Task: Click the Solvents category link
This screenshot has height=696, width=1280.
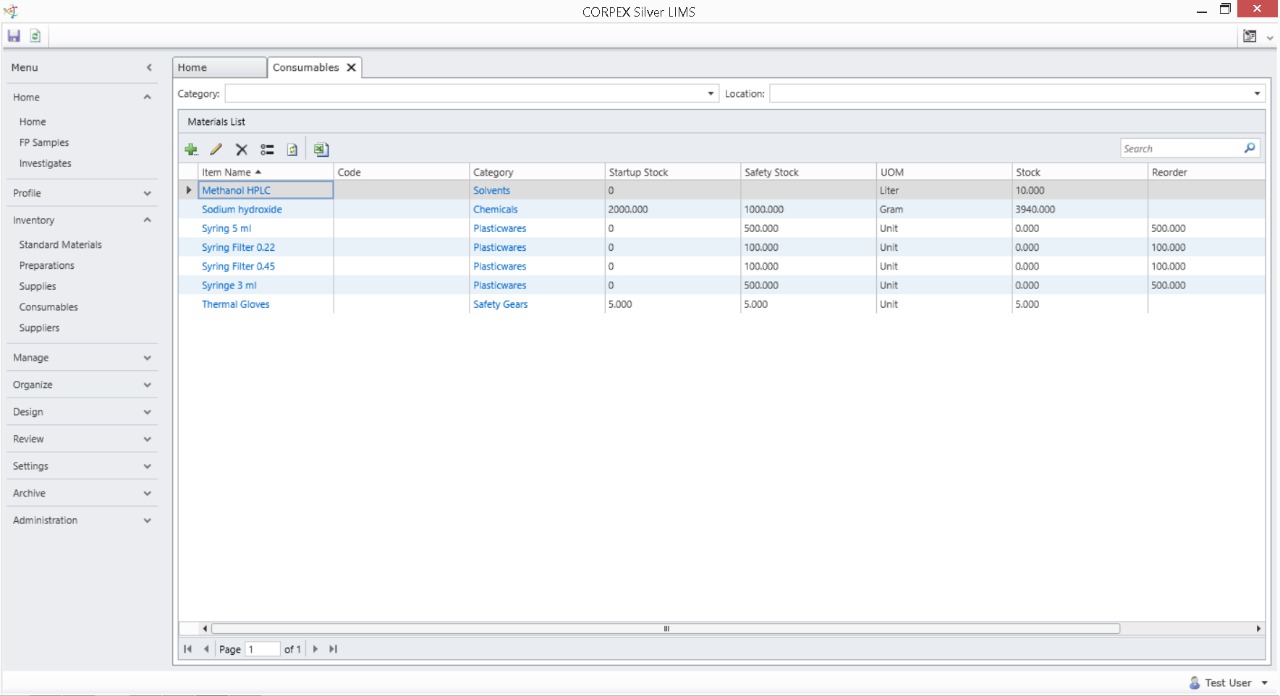Action: [x=491, y=191]
